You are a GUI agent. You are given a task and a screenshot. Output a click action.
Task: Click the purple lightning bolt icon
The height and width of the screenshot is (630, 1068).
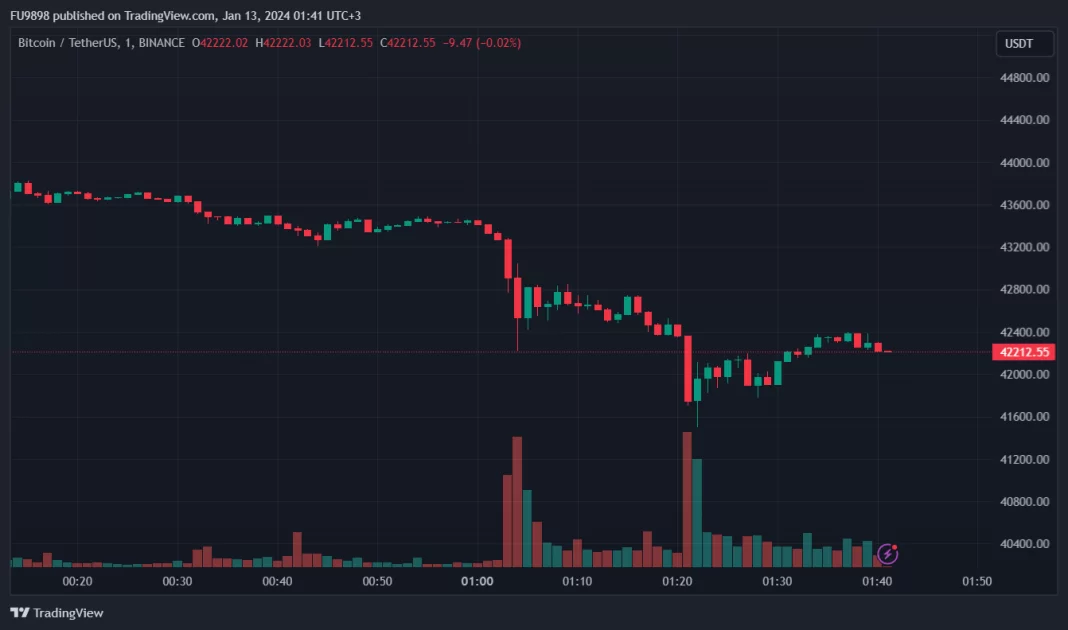pyautogui.click(x=887, y=553)
